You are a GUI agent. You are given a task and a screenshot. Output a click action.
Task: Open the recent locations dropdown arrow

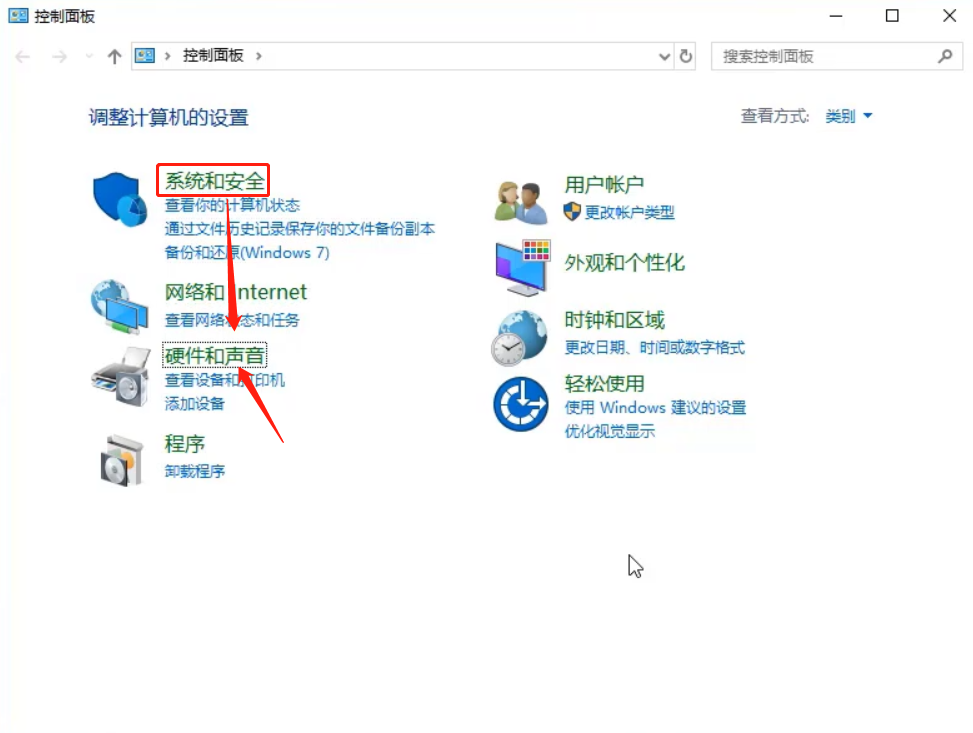point(89,56)
